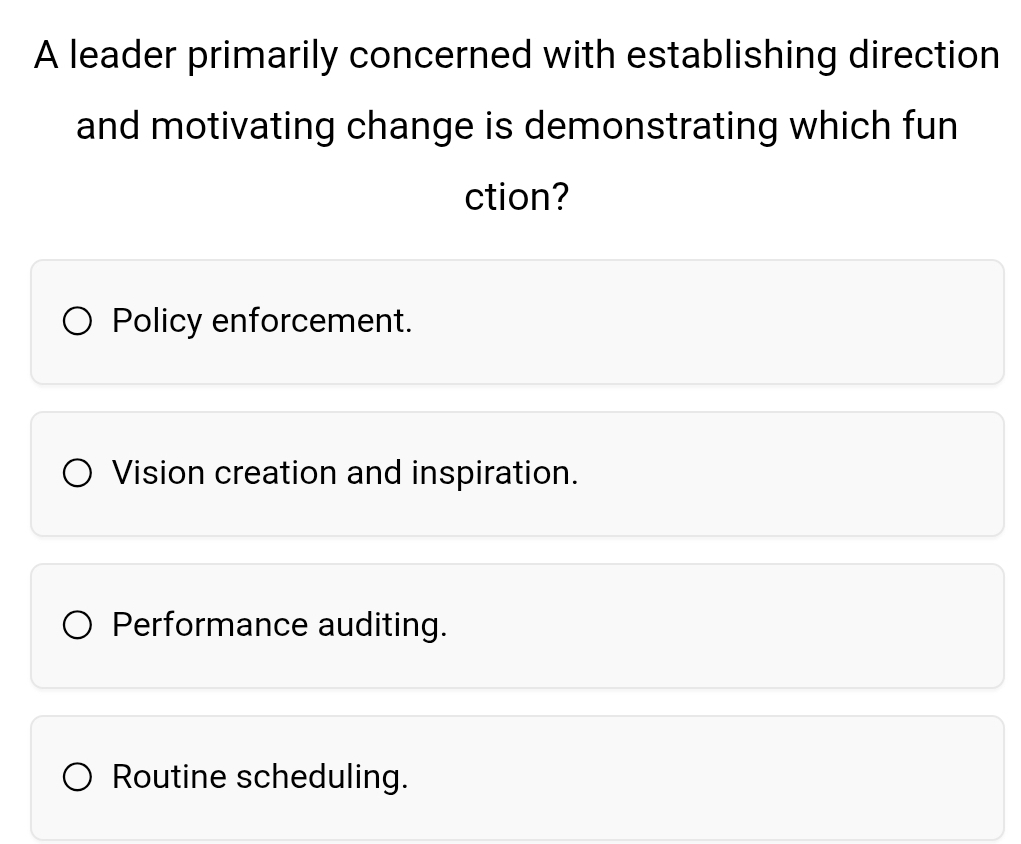This screenshot has height=844, width=1021.
Task: Select the "Policy enforcement." radio button
Action: [x=77, y=321]
